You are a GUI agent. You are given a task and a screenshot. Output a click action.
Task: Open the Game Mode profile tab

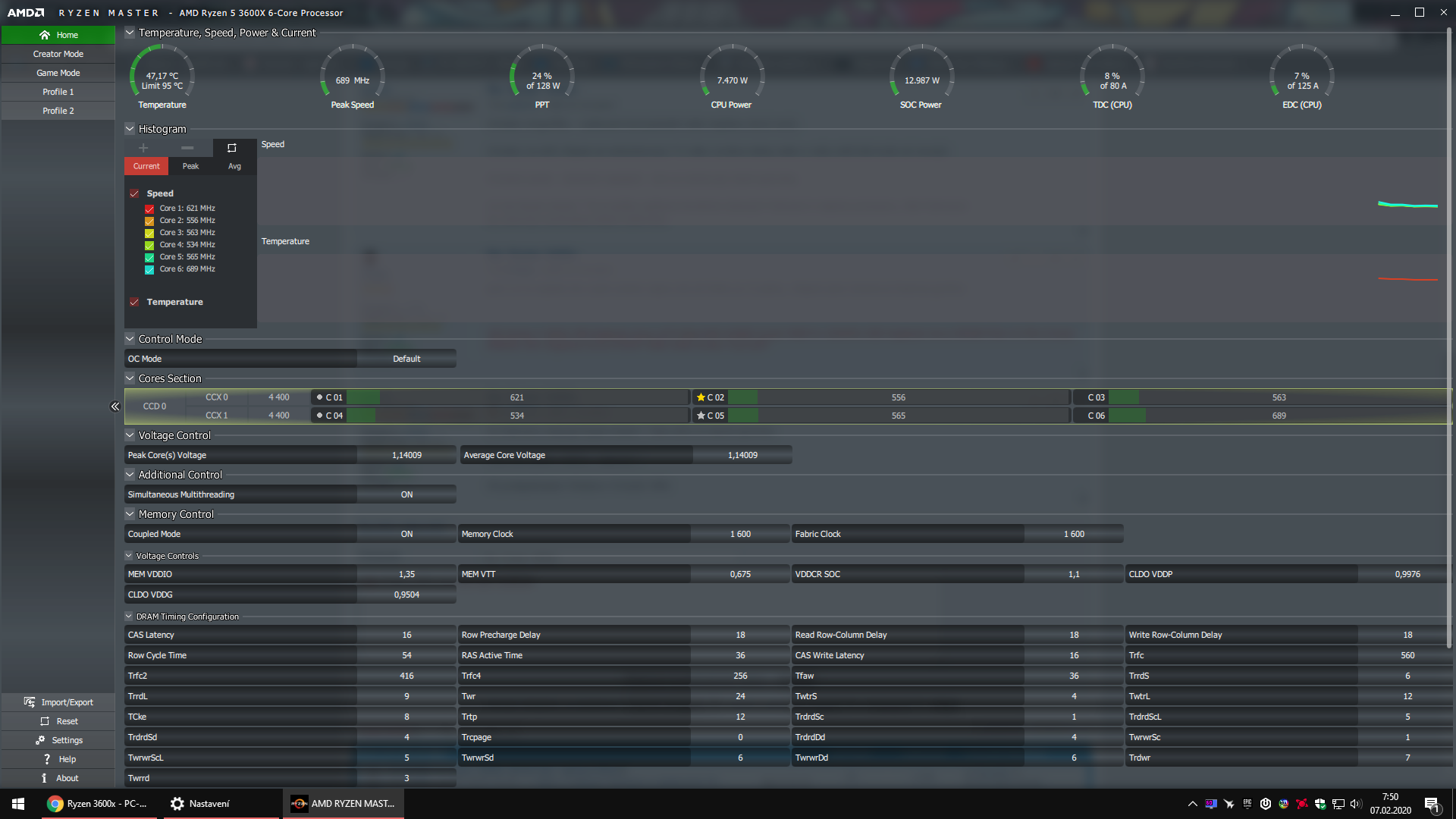(x=58, y=73)
